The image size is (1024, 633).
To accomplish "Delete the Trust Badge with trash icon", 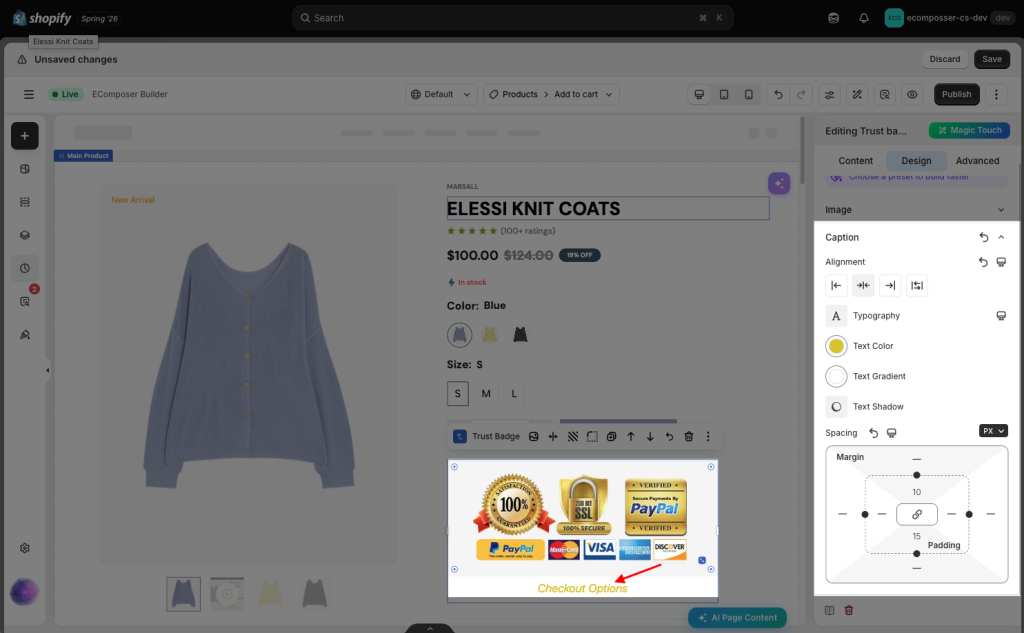I will (x=688, y=436).
